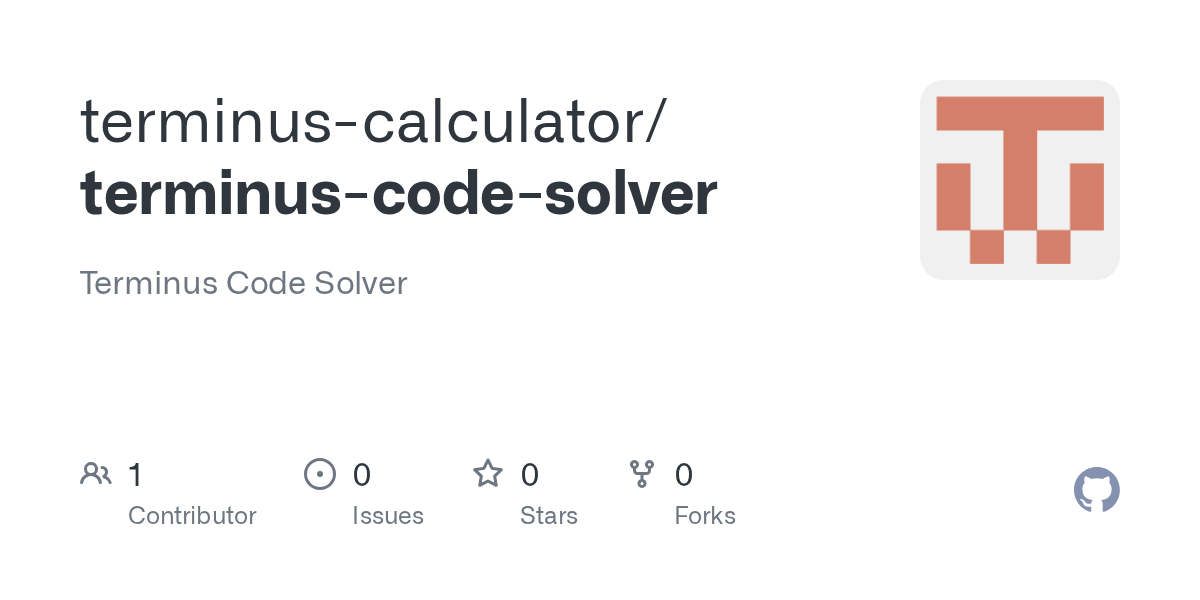This screenshot has width=1200, height=600.
Task: Click the orange pixelated T glyph
Action: [1020, 180]
